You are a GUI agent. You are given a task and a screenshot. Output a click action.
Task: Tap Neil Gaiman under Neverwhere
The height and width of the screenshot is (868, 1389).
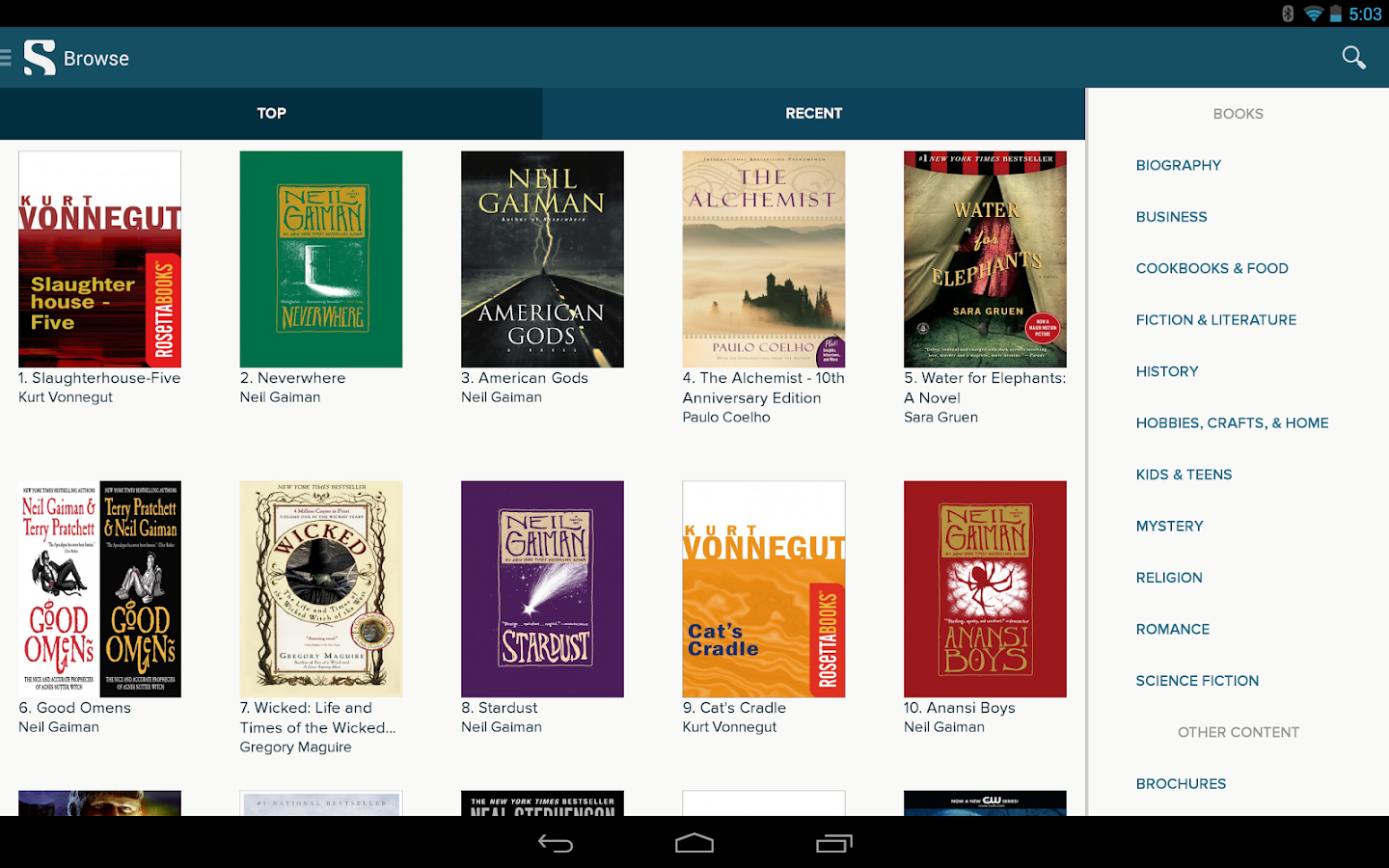[280, 397]
